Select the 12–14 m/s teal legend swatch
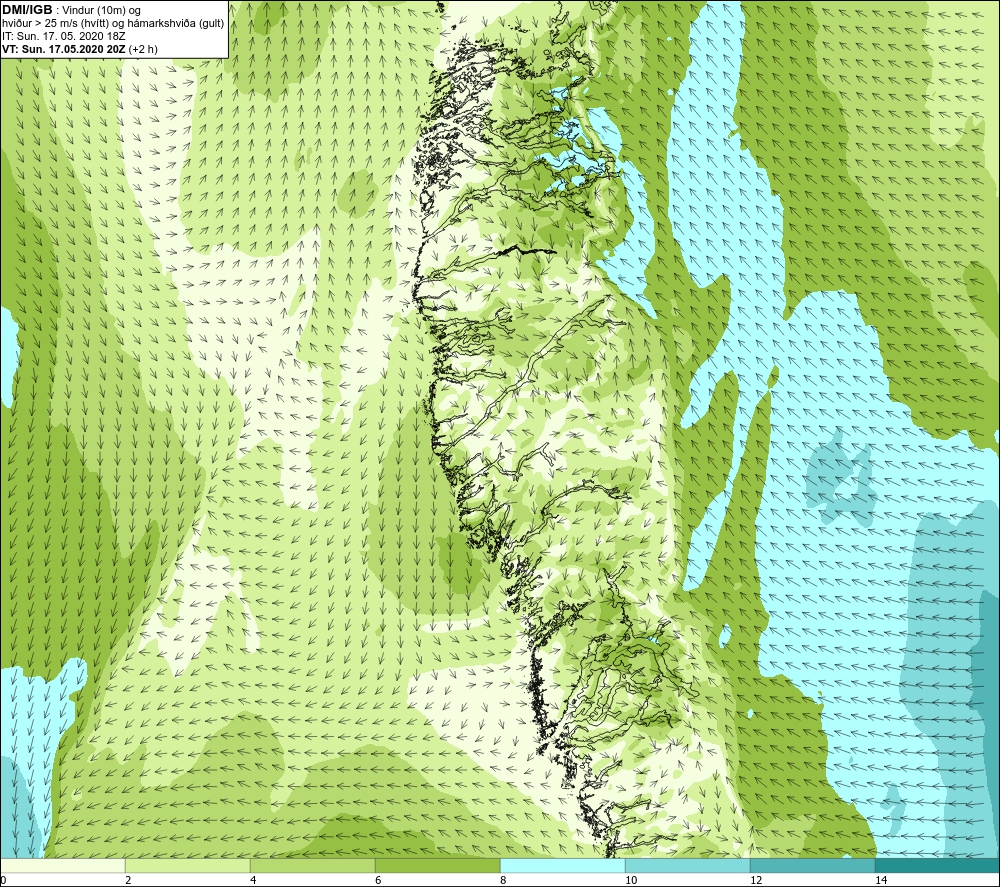This screenshot has height=887, width=1000. point(812,865)
